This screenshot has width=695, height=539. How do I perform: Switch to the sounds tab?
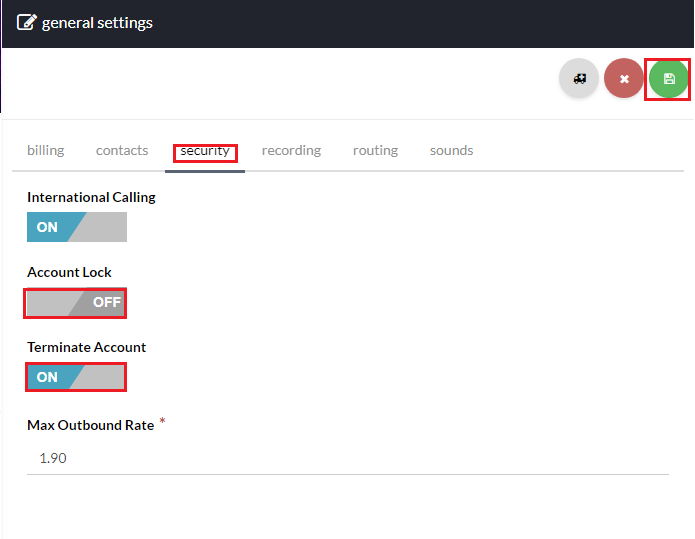tap(451, 151)
